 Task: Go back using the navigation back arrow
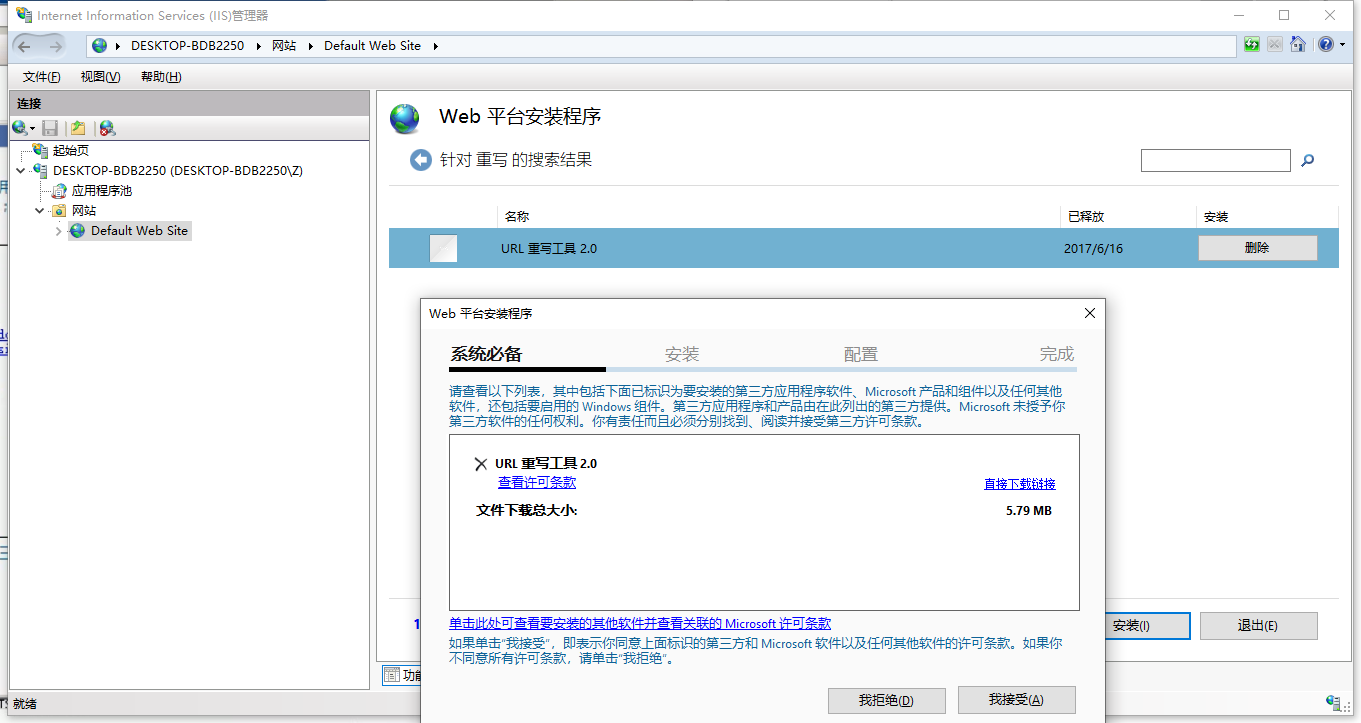[24, 46]
